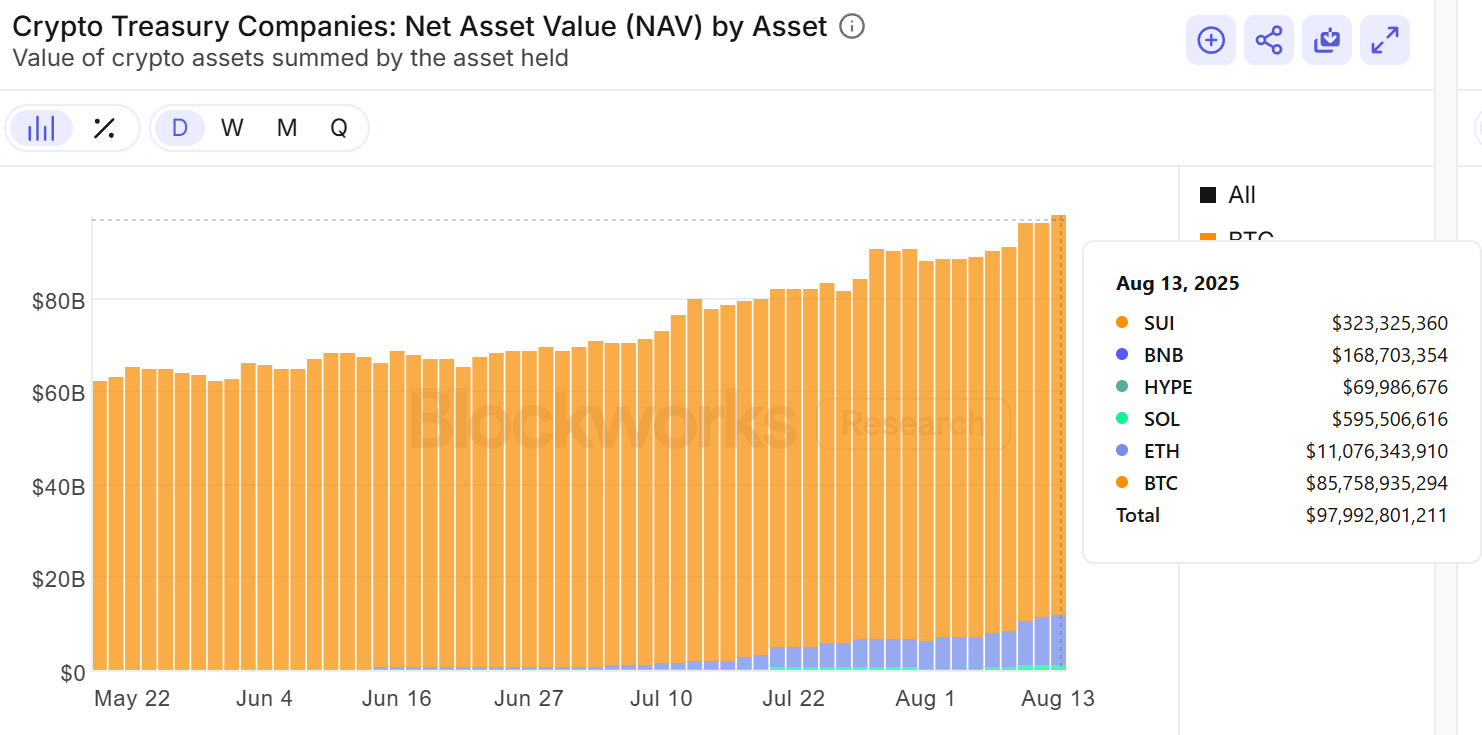Screen dimensions: 1482x735
Task: Select quarterly (Q) interval
Action: 339,128
